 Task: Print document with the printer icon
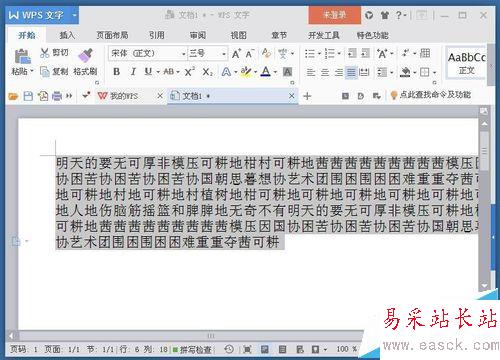click(x=57, y=96)
